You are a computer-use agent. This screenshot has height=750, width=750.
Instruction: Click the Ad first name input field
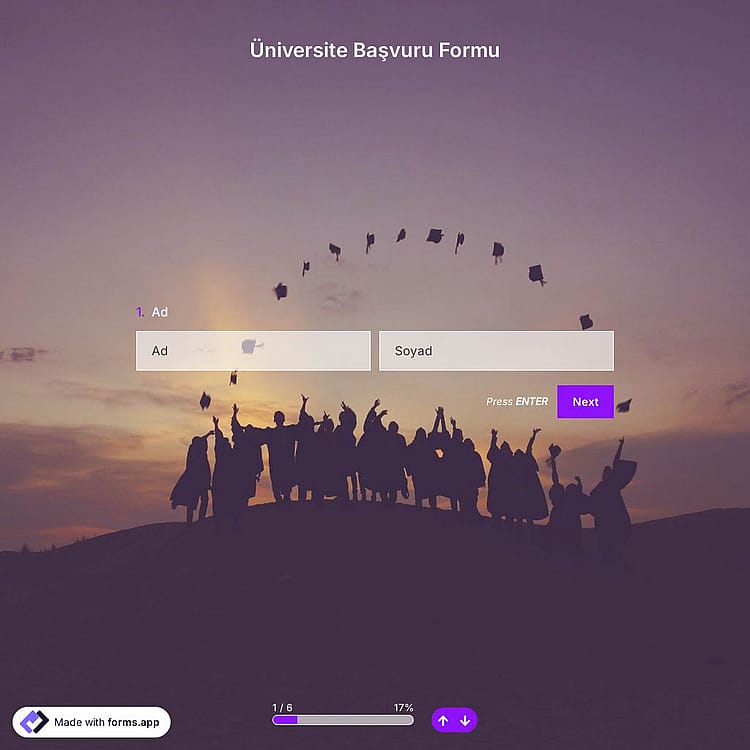point(253,351)
